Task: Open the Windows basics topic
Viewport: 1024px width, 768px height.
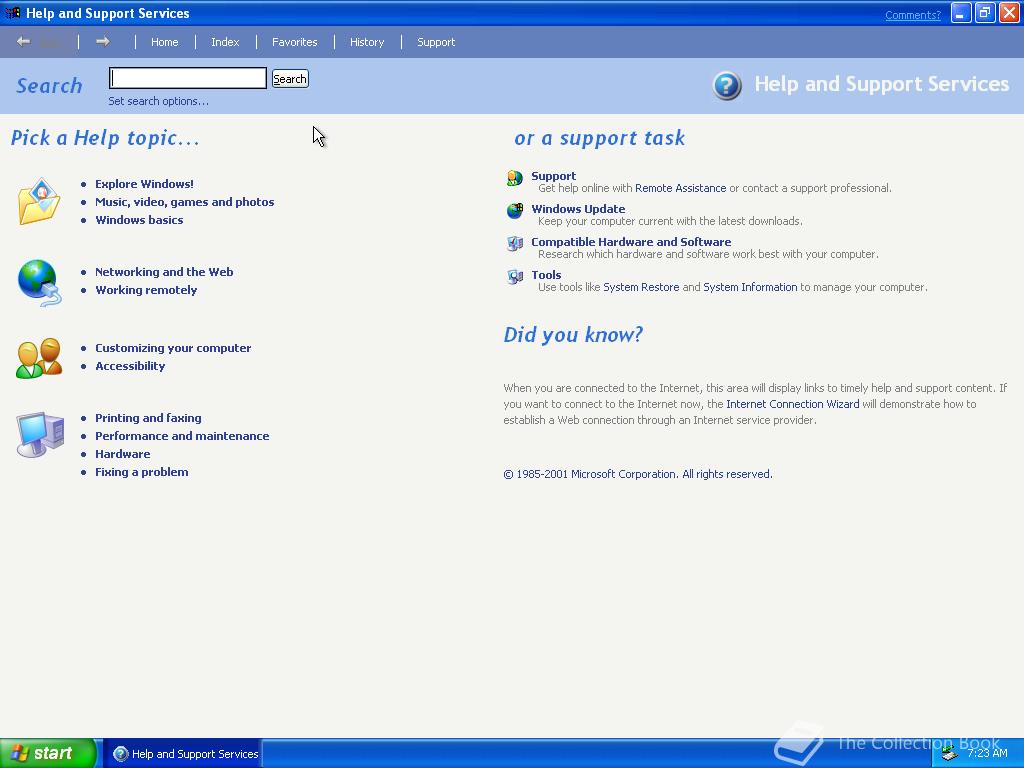Action: [139, 220]
